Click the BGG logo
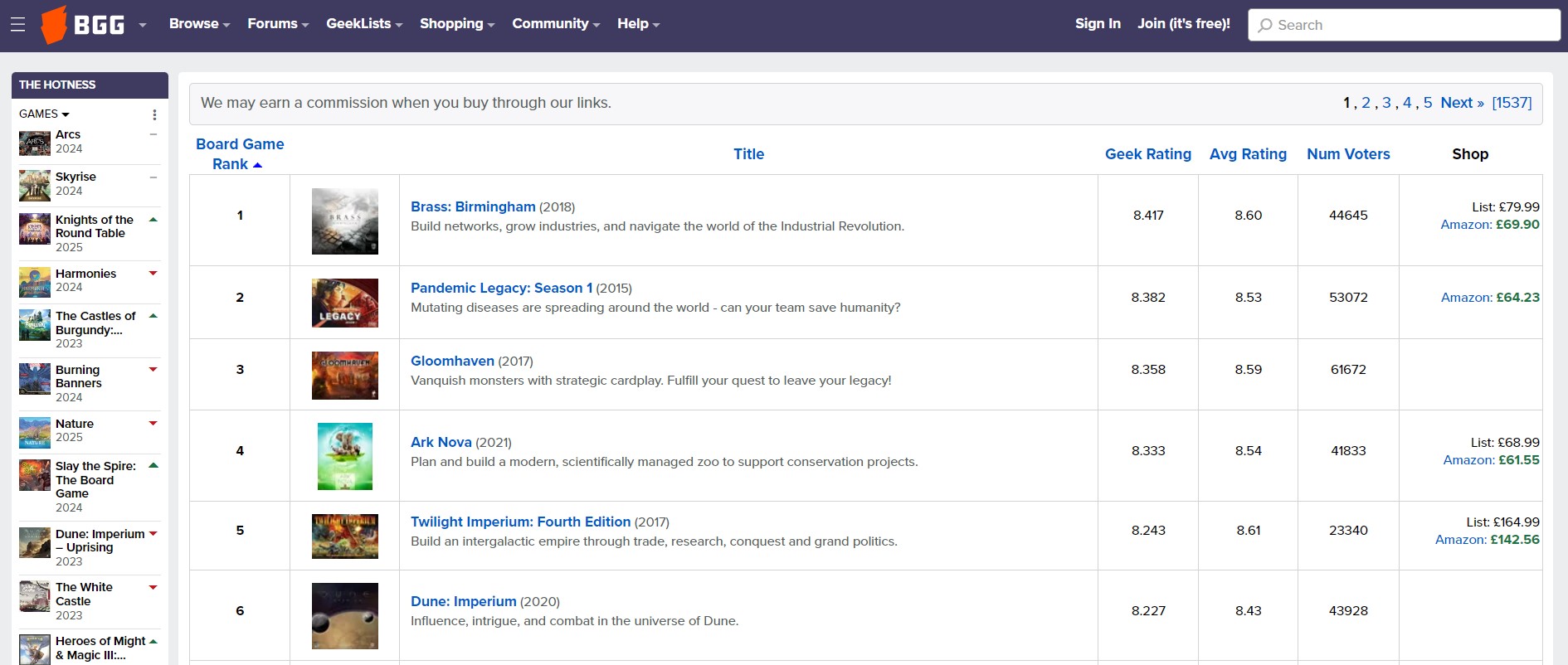Screen dimensions: 1568x665 click(x=84, y=25)
